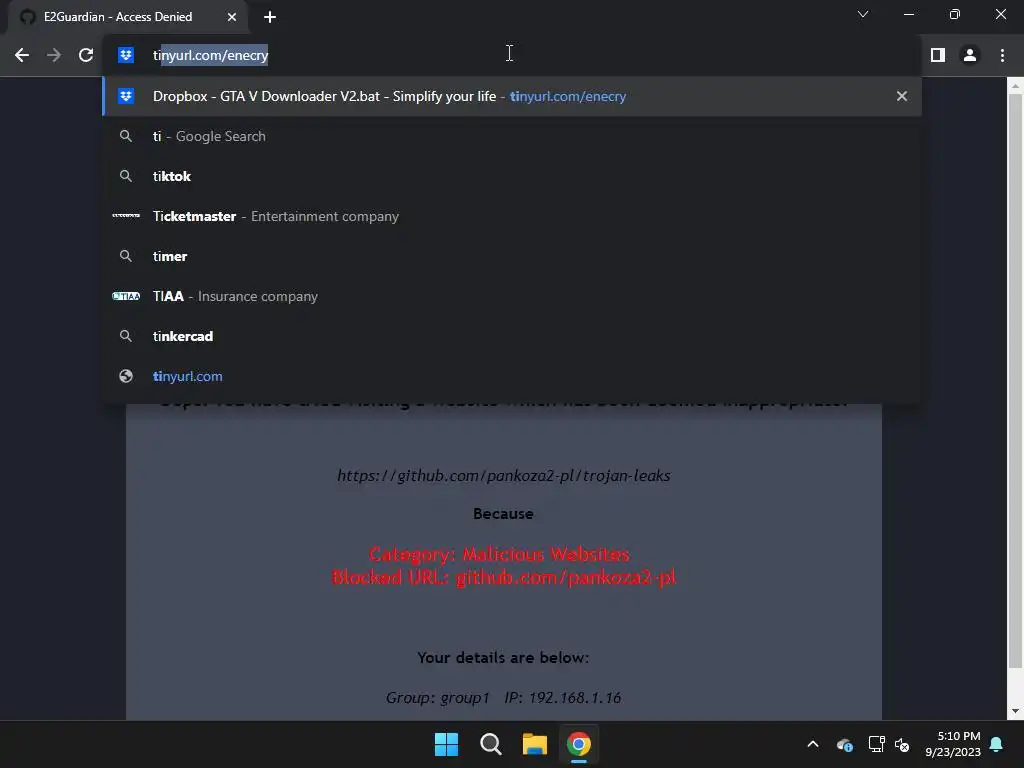Remove the Dropbox suggestion with the X

tap(902, 97)
